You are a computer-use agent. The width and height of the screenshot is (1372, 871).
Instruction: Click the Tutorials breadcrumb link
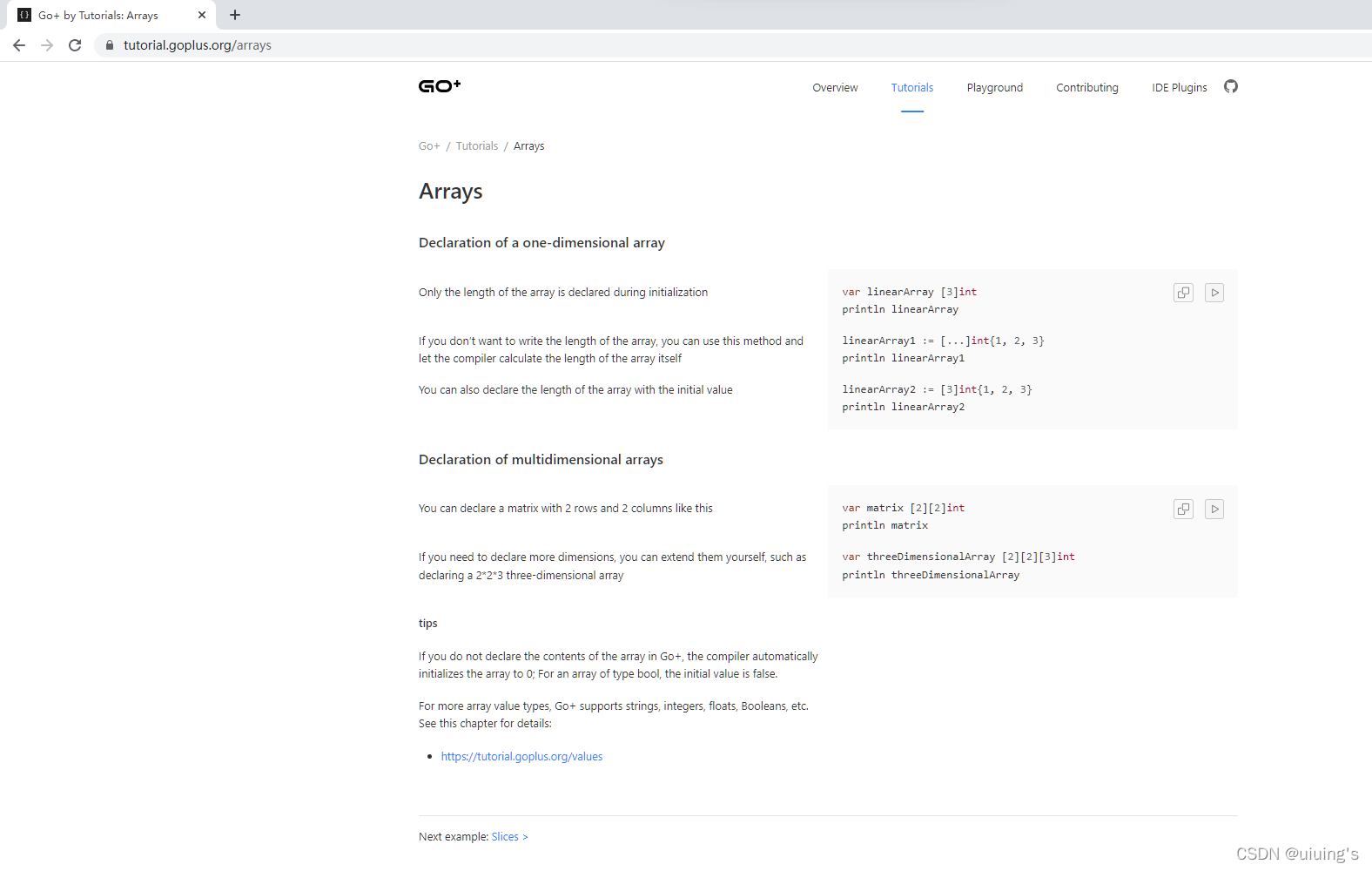pyautogui.click(x=477, y=146)
